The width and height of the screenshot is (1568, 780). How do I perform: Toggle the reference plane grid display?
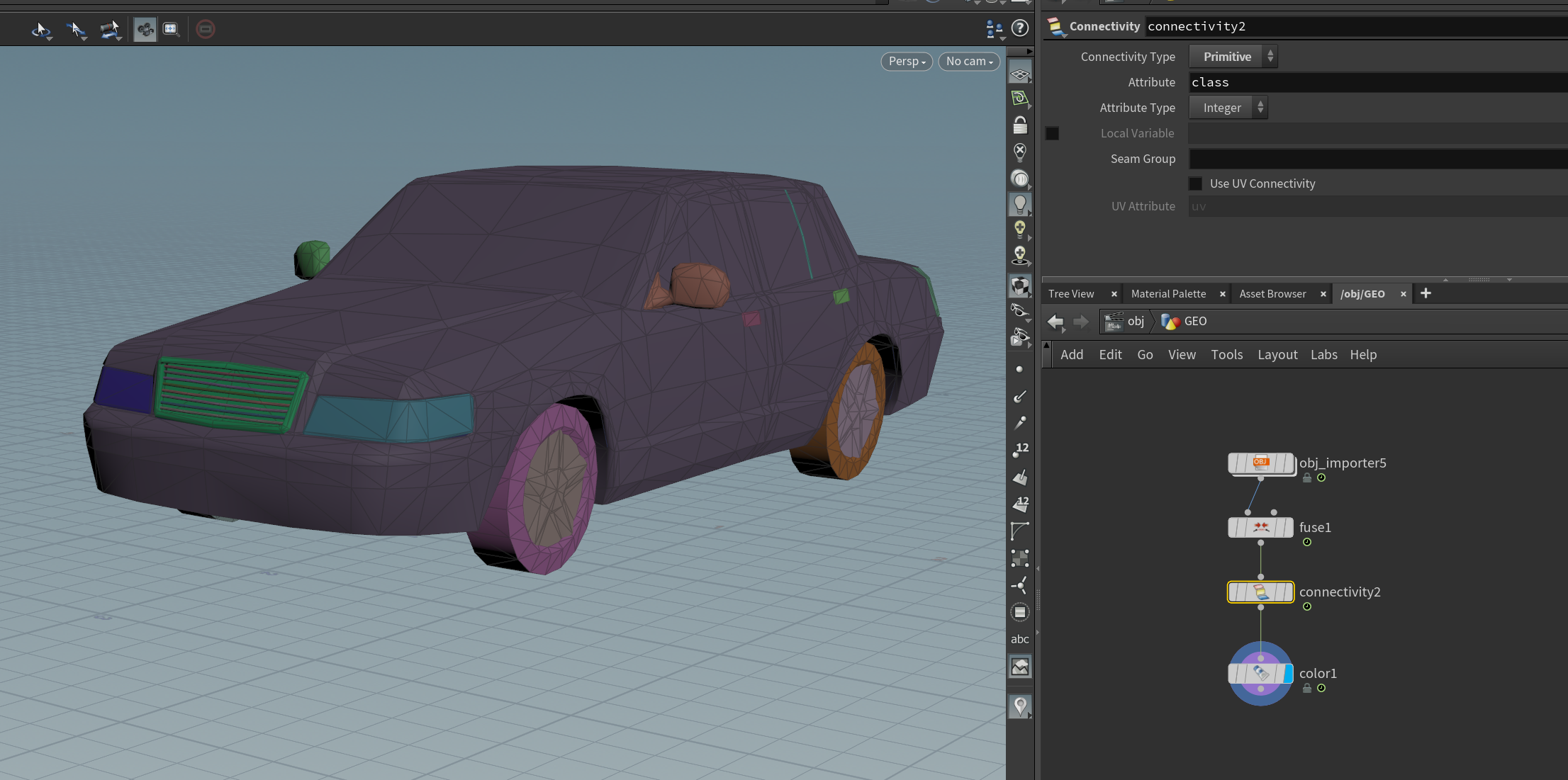(x=1019, y=74)
